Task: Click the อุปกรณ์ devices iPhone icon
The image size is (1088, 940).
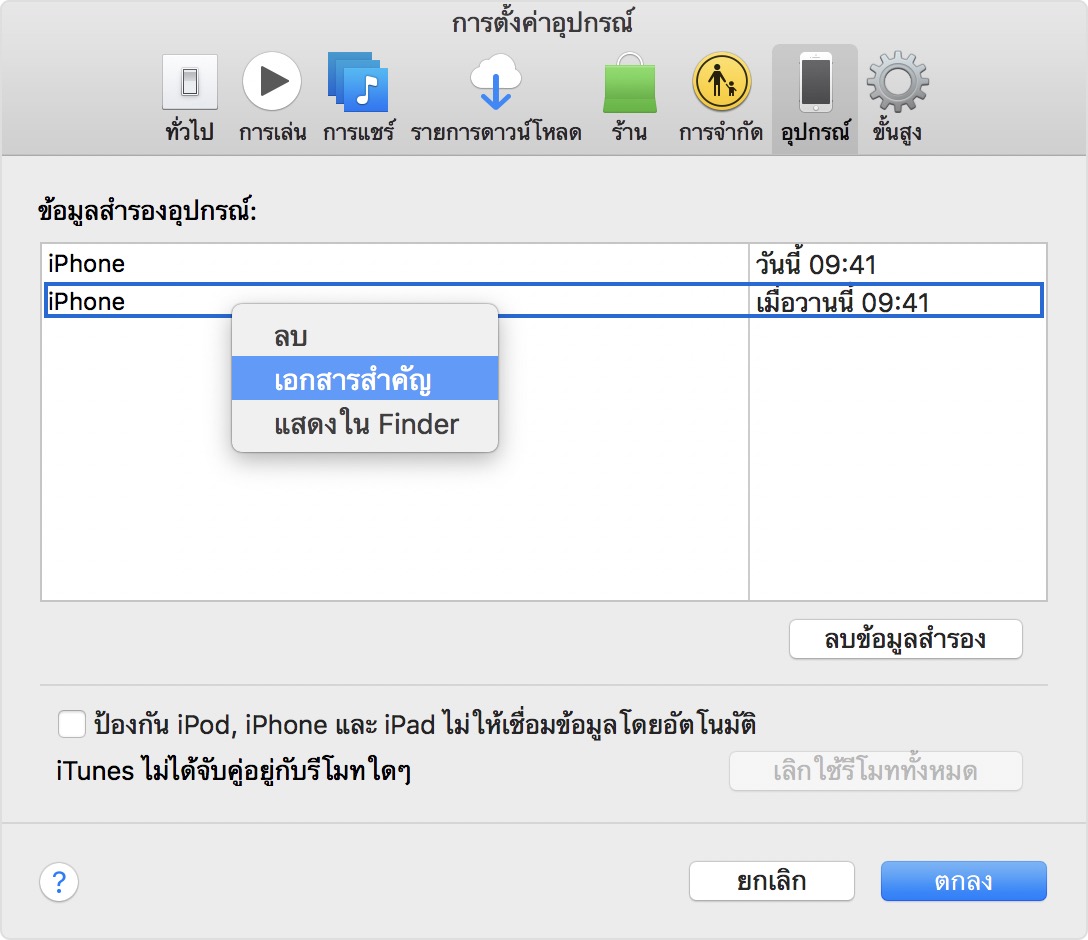Action: click(814, 83)
